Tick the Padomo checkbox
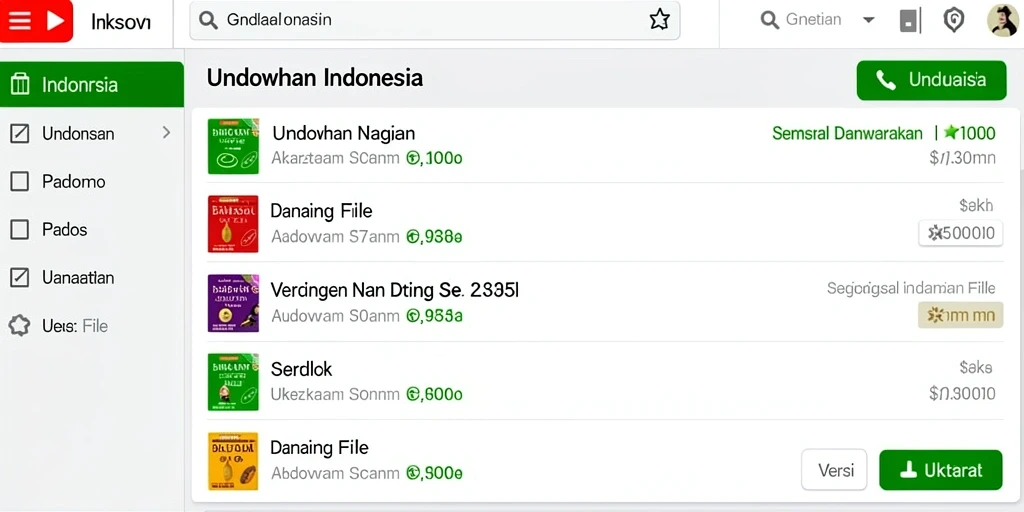This screenshot has height=512, width=1024. (x=20, y=182)
